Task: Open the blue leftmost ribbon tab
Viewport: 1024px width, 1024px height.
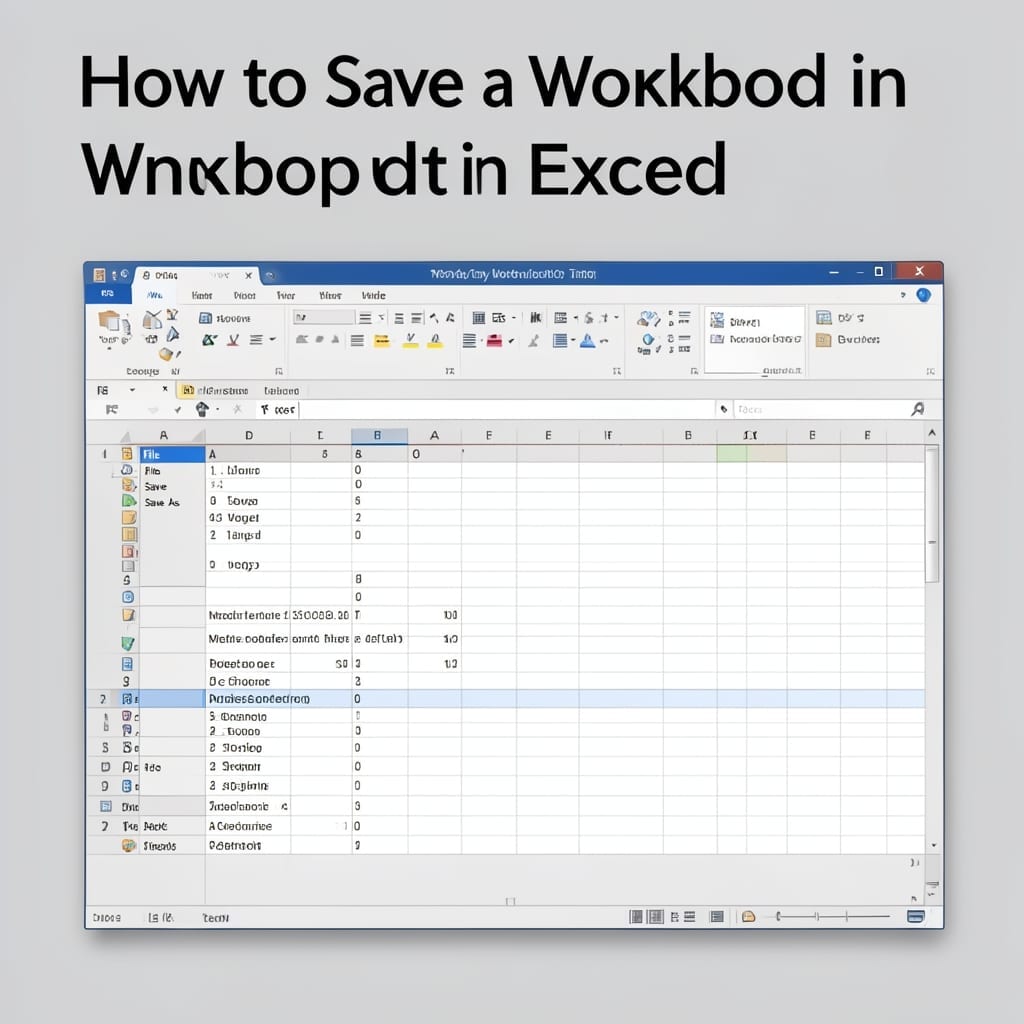Action: pos(108,294)
